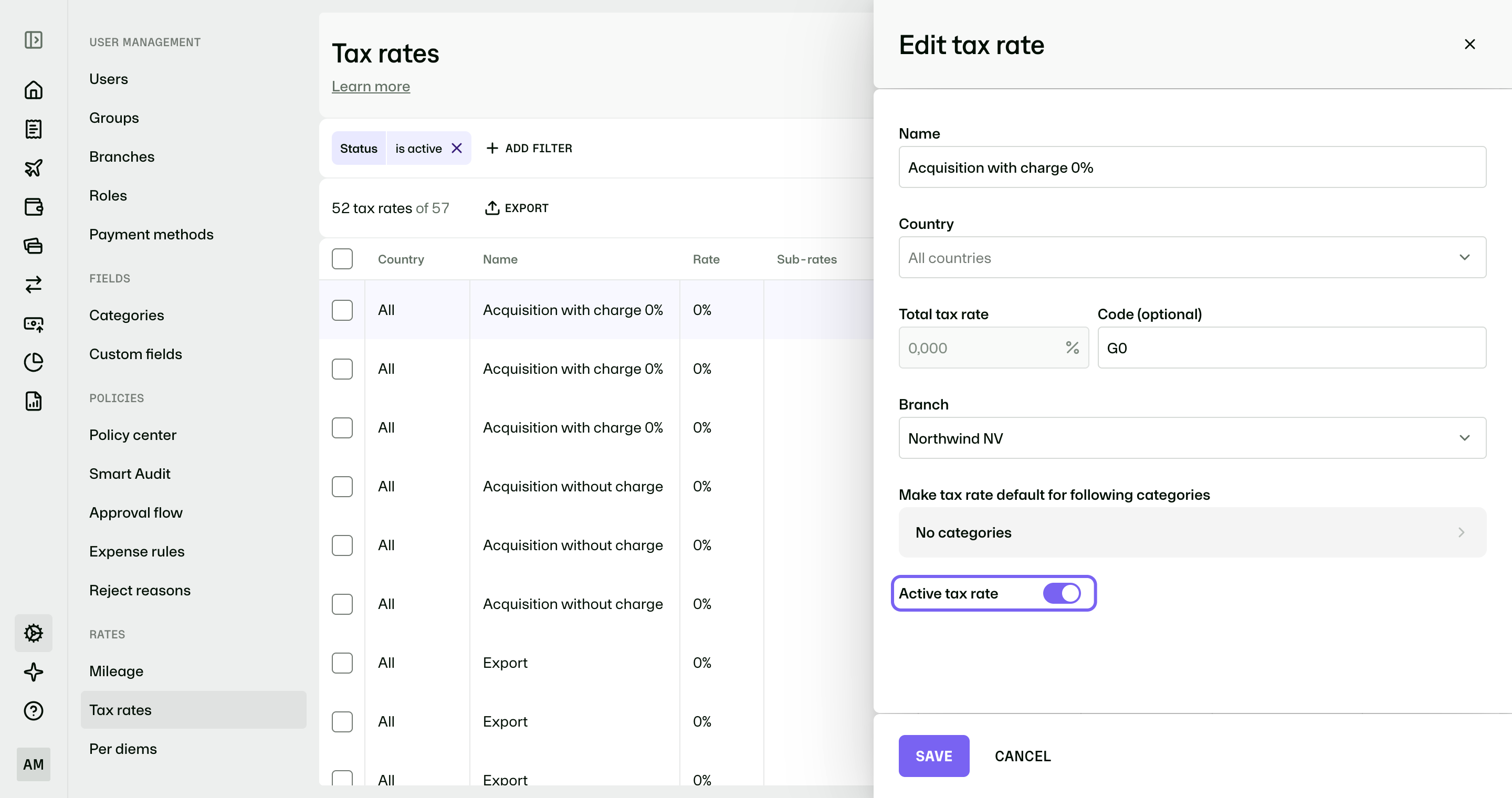
Task: Open the Learn more link
Action: 371,86
